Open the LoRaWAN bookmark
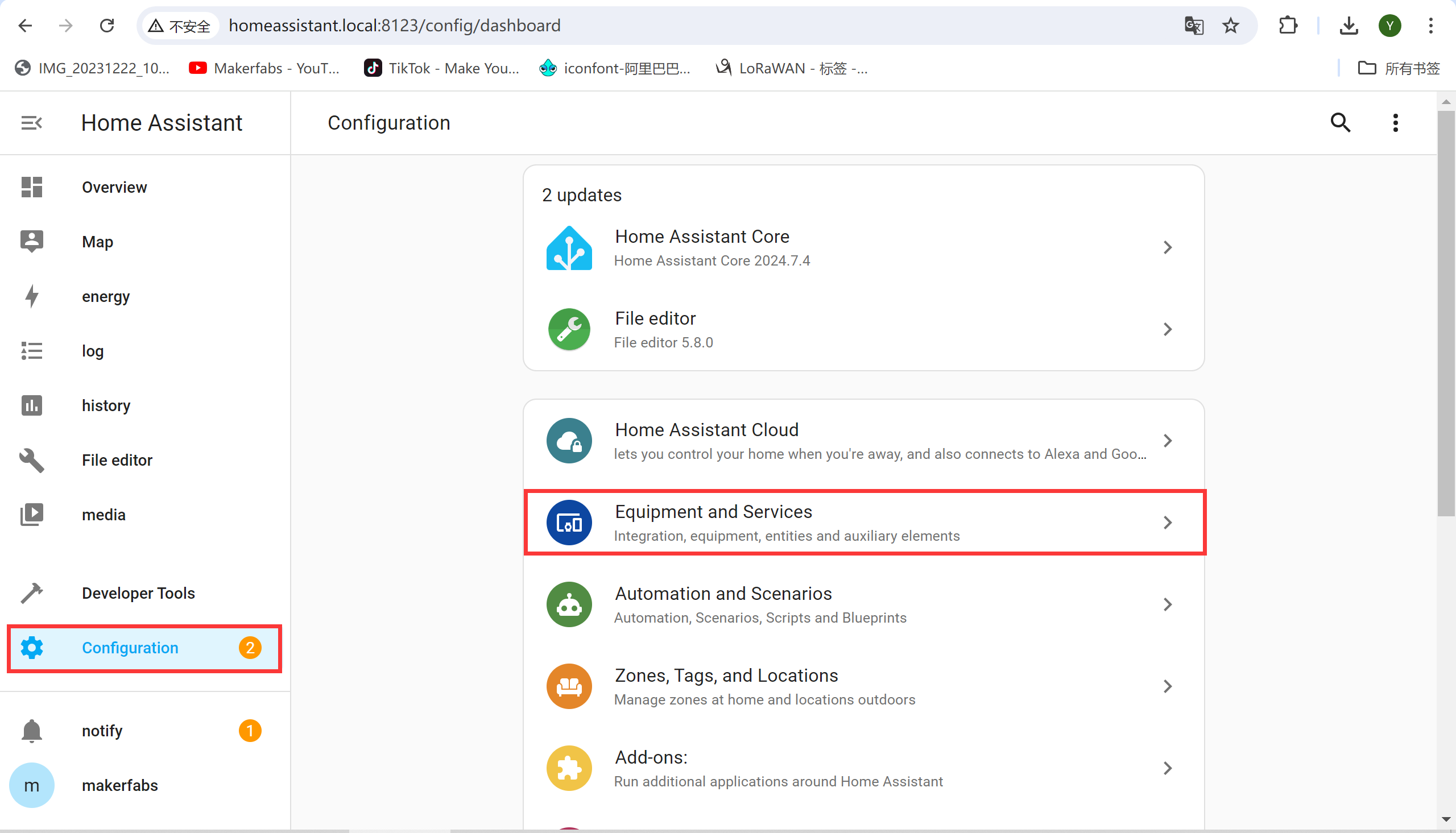Image resolution: width=1456 pixels, height=833 pixels. point(792,68)
